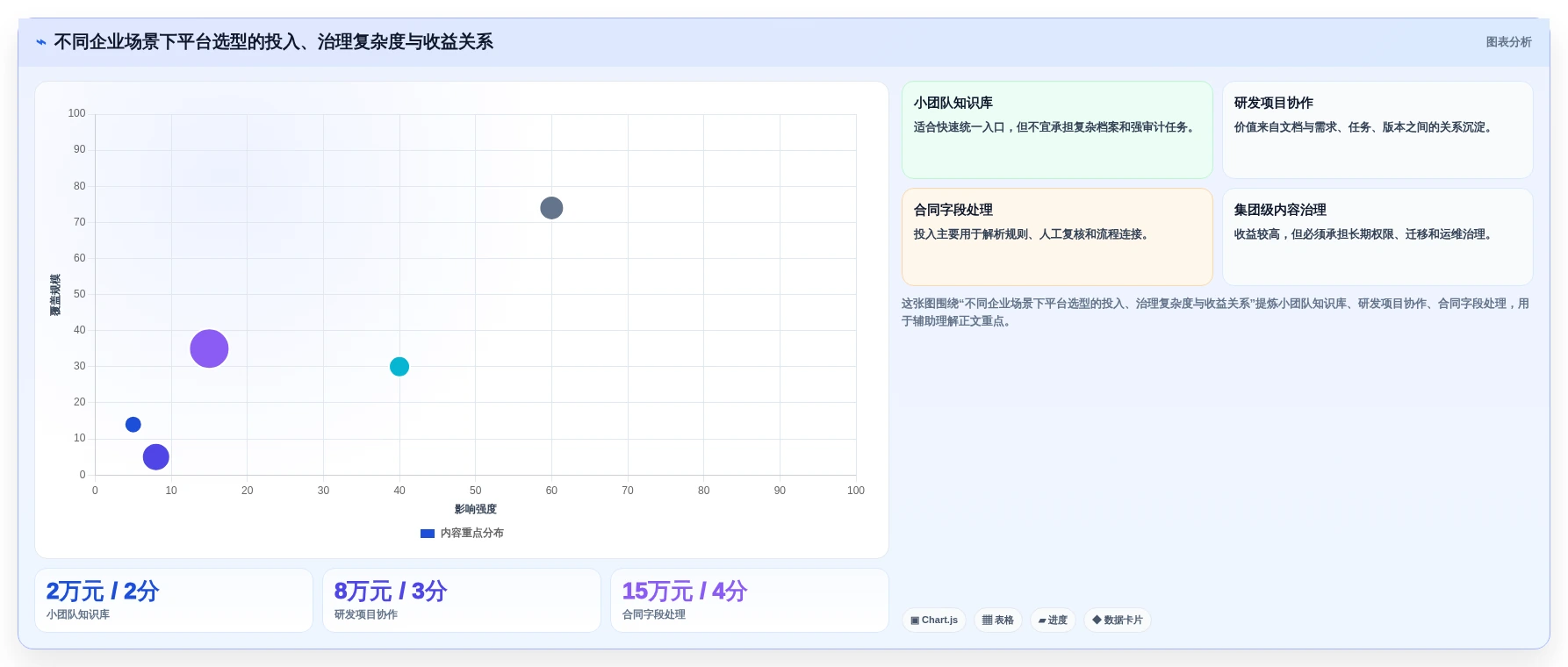Click the lightning icon beside the title
The width and height of the screenshot is (1568, 667).
click(40, 42)
